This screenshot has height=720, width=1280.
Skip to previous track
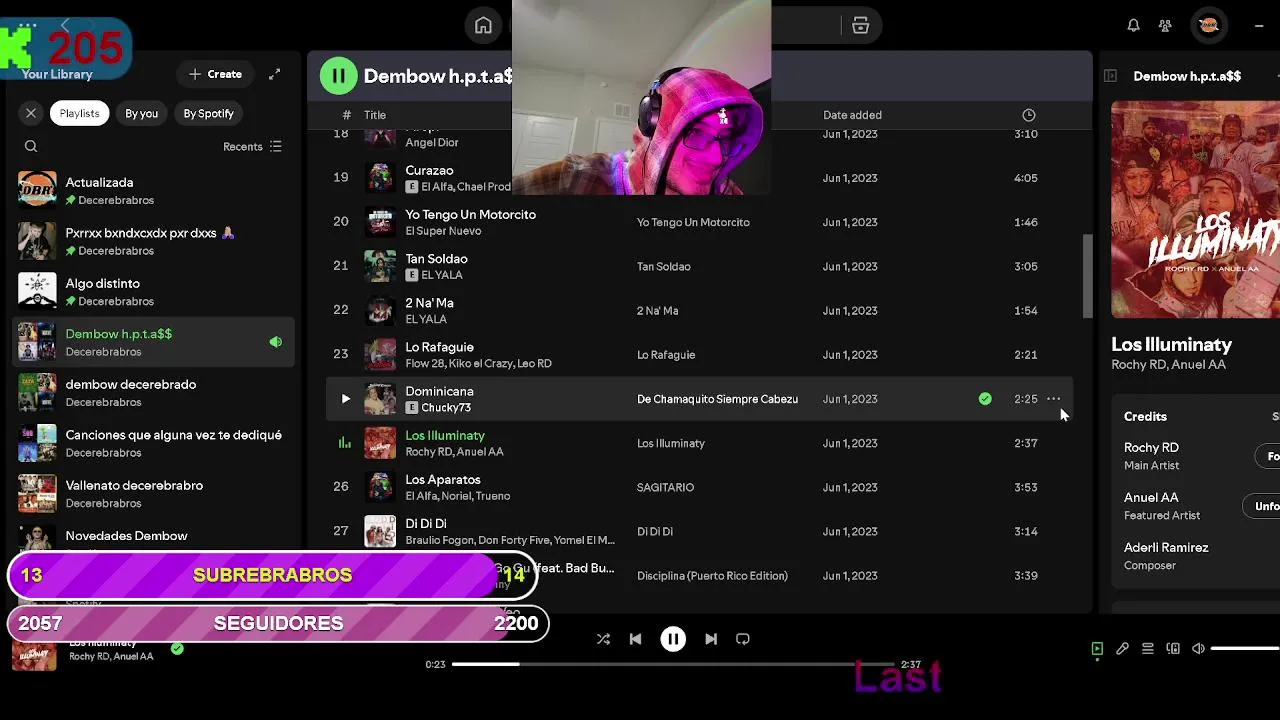(635, 639)
